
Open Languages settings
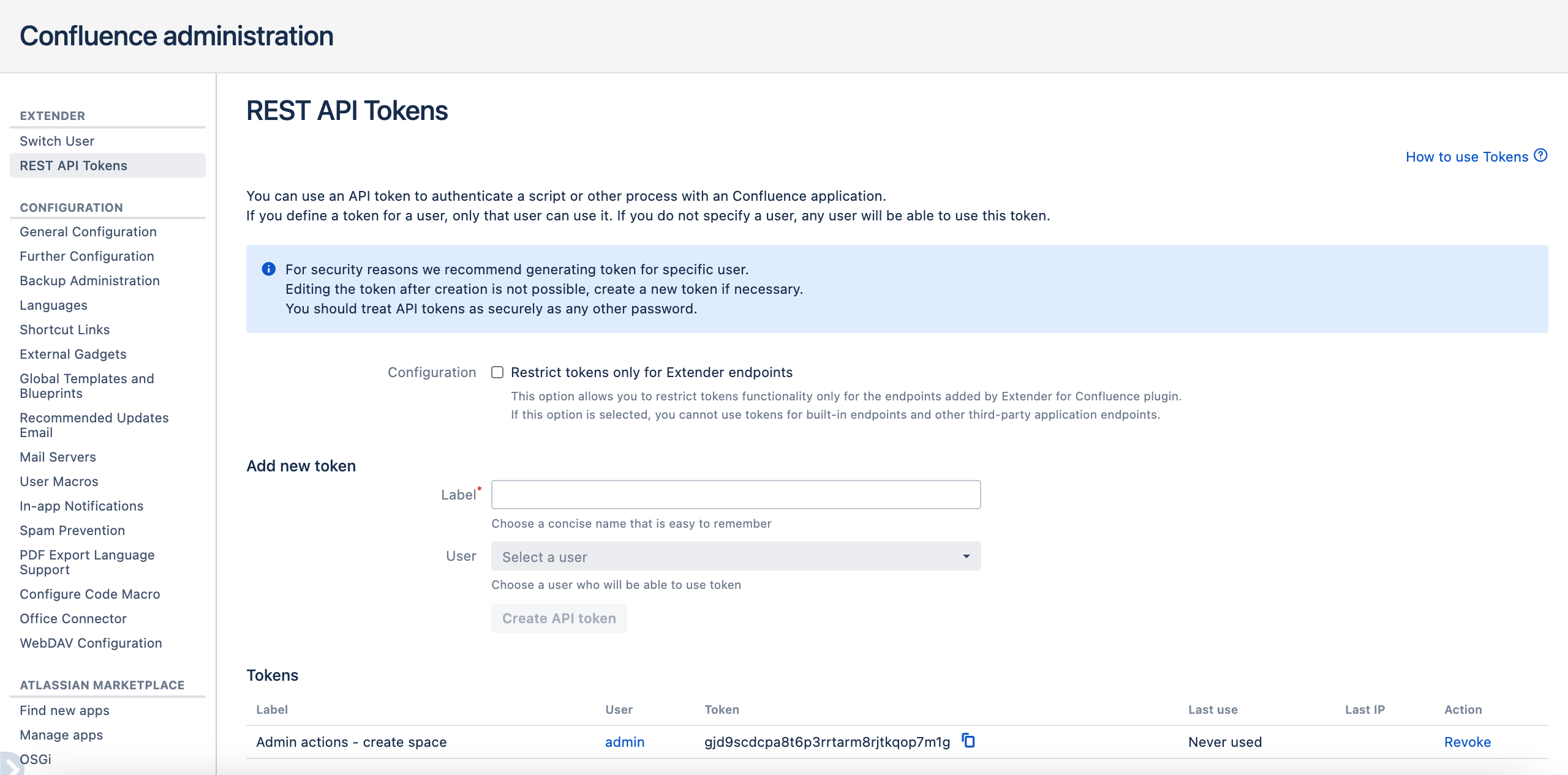[53, 305]
